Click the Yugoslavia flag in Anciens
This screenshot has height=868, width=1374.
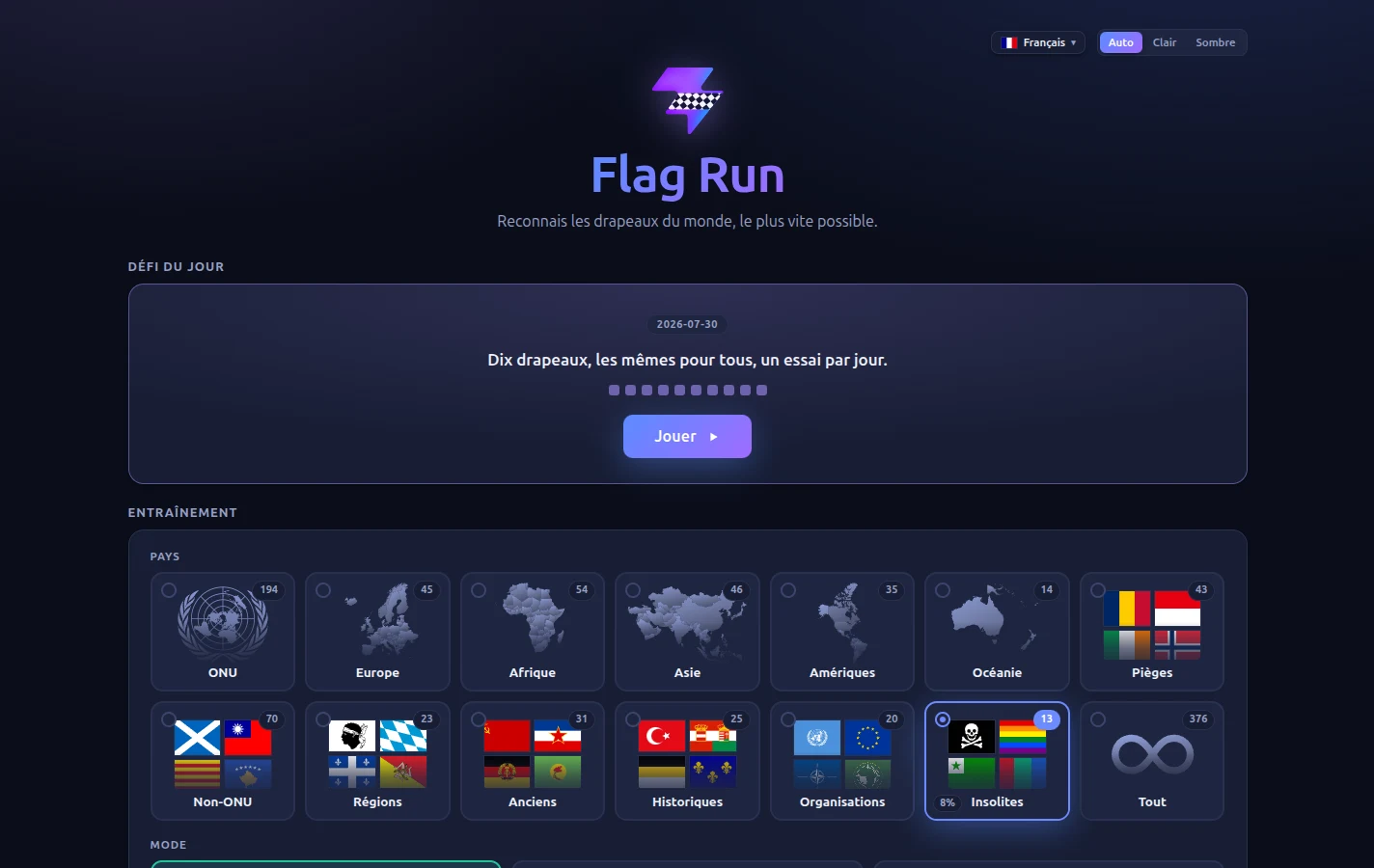tap(558, 738)
